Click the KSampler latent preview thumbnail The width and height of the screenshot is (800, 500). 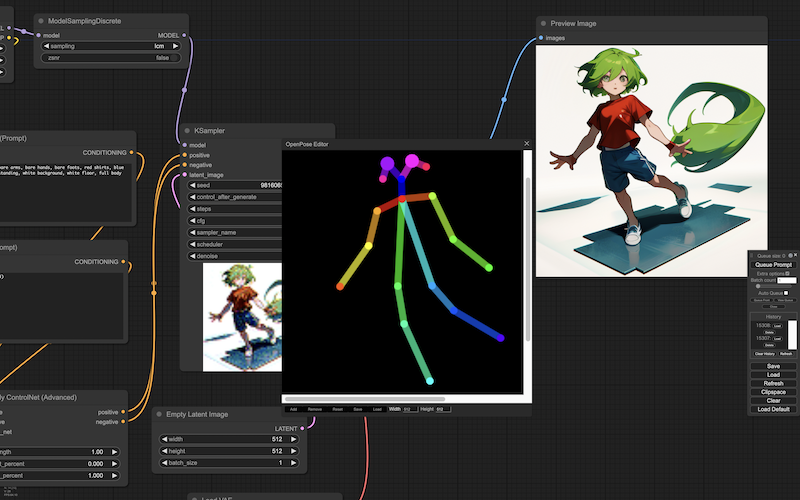(242, 317)
